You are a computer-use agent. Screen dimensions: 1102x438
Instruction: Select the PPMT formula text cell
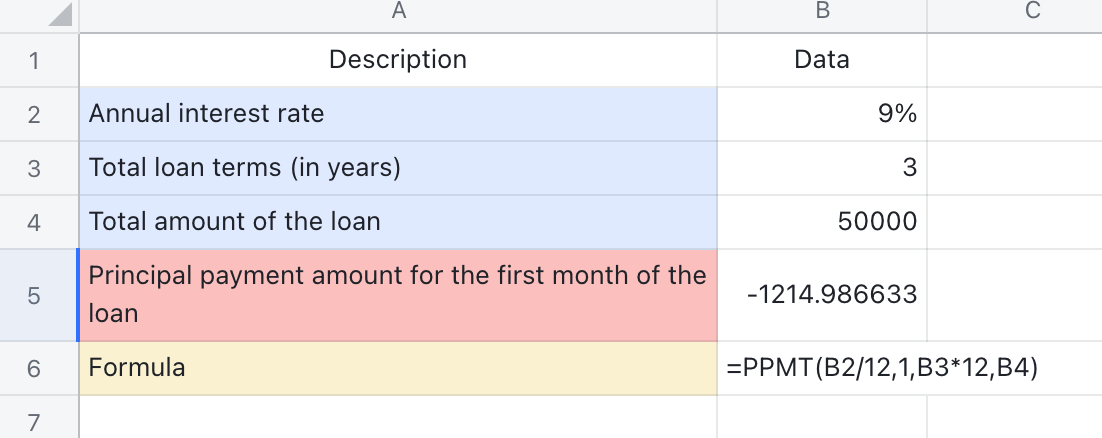click(822, 368)
